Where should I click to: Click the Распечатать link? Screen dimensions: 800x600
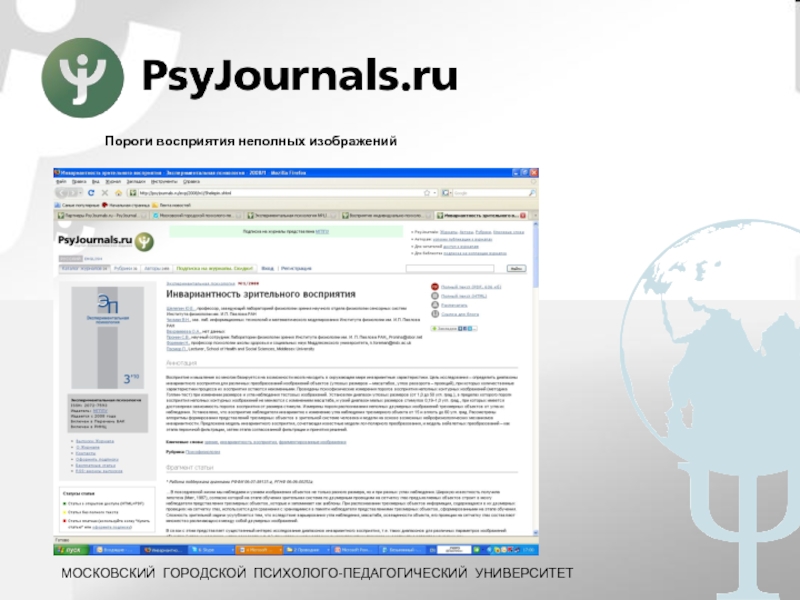click(x=454, y=305)
